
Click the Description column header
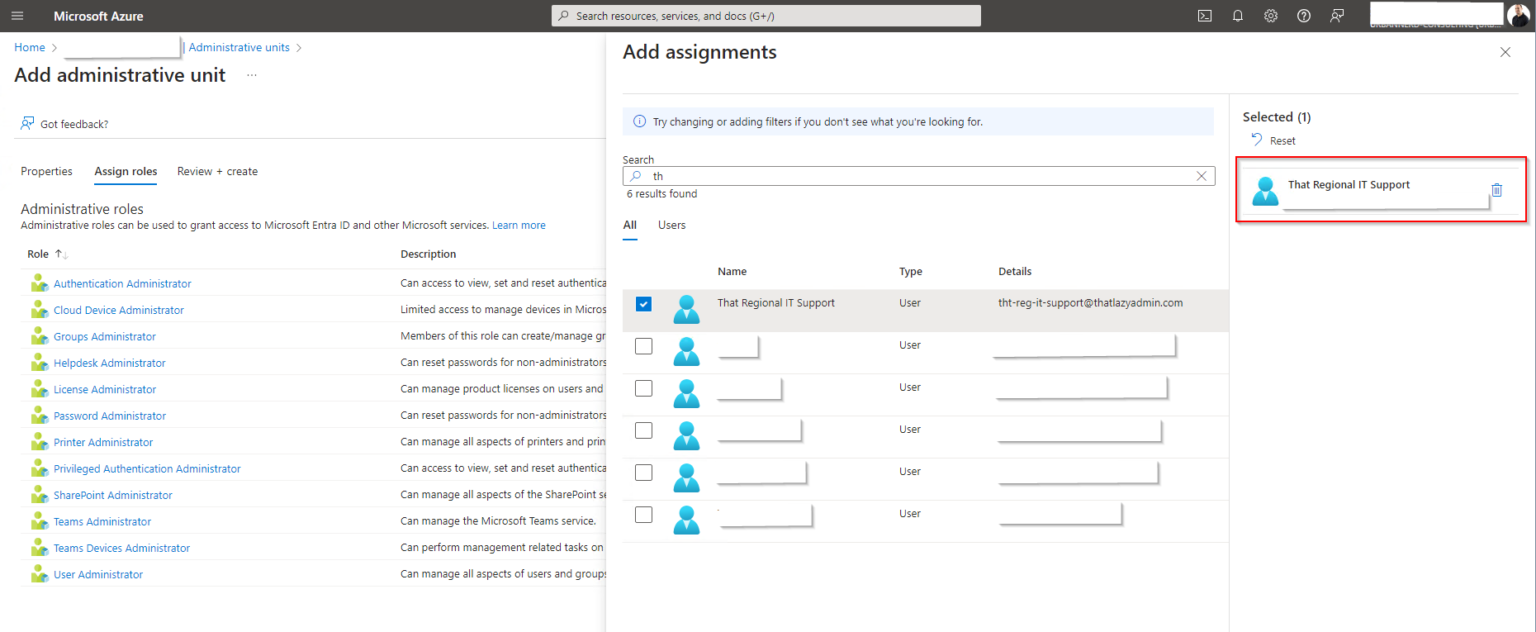click(x=428, y=254)
